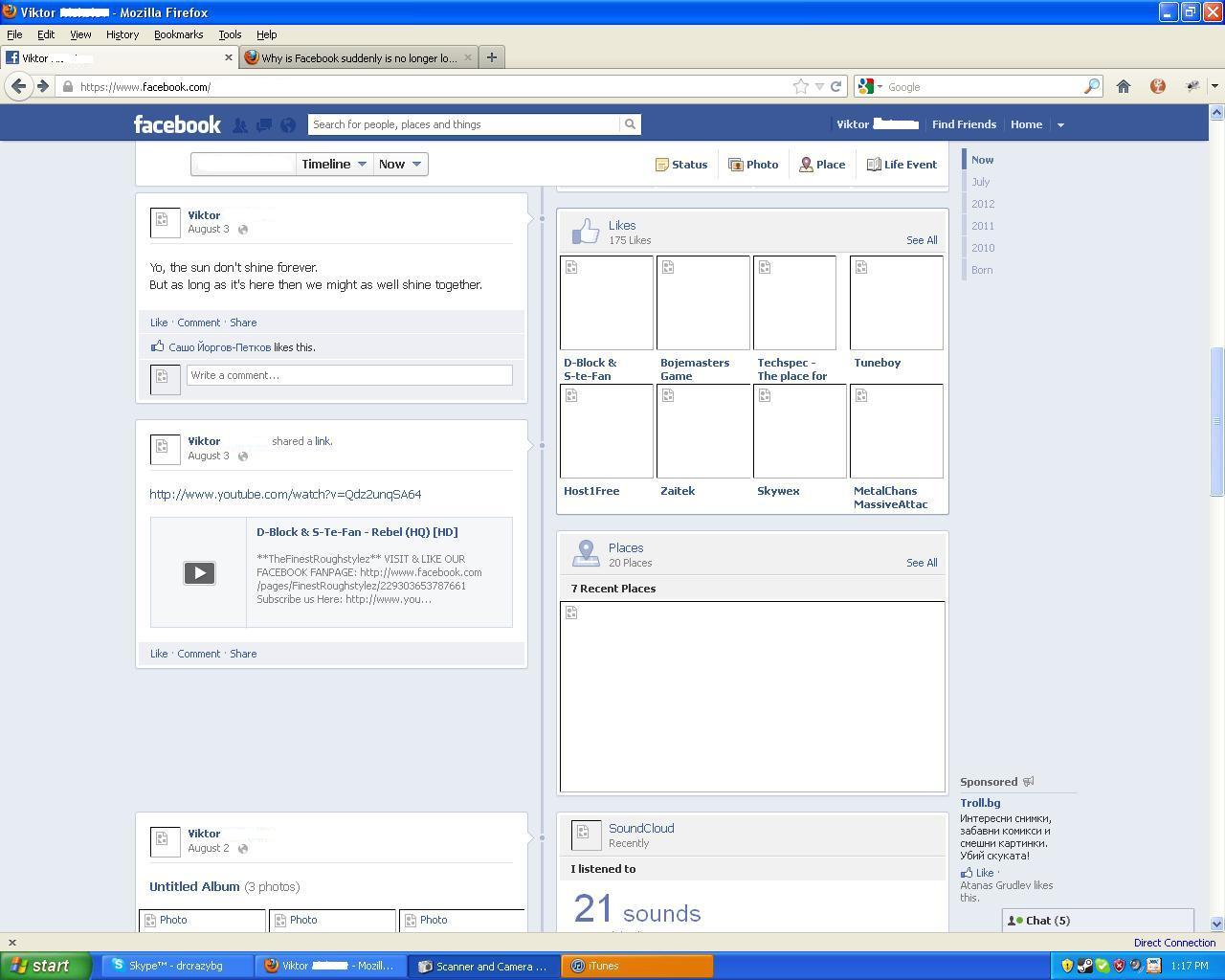Close the add-on bar with X
The height and width of the screenshot is (980, 1225).
pyautogui.click(x=11, y=943)
